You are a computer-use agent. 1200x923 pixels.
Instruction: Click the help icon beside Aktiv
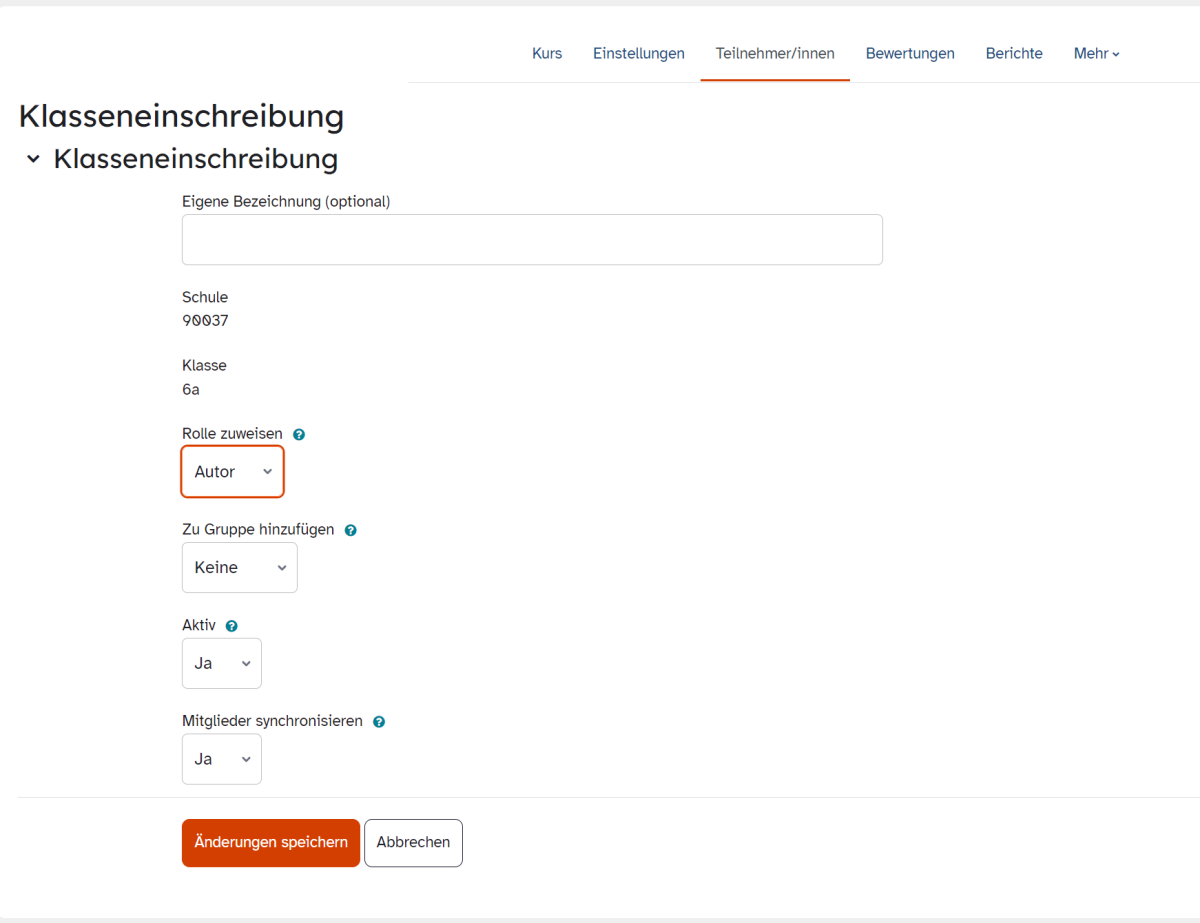232,626
